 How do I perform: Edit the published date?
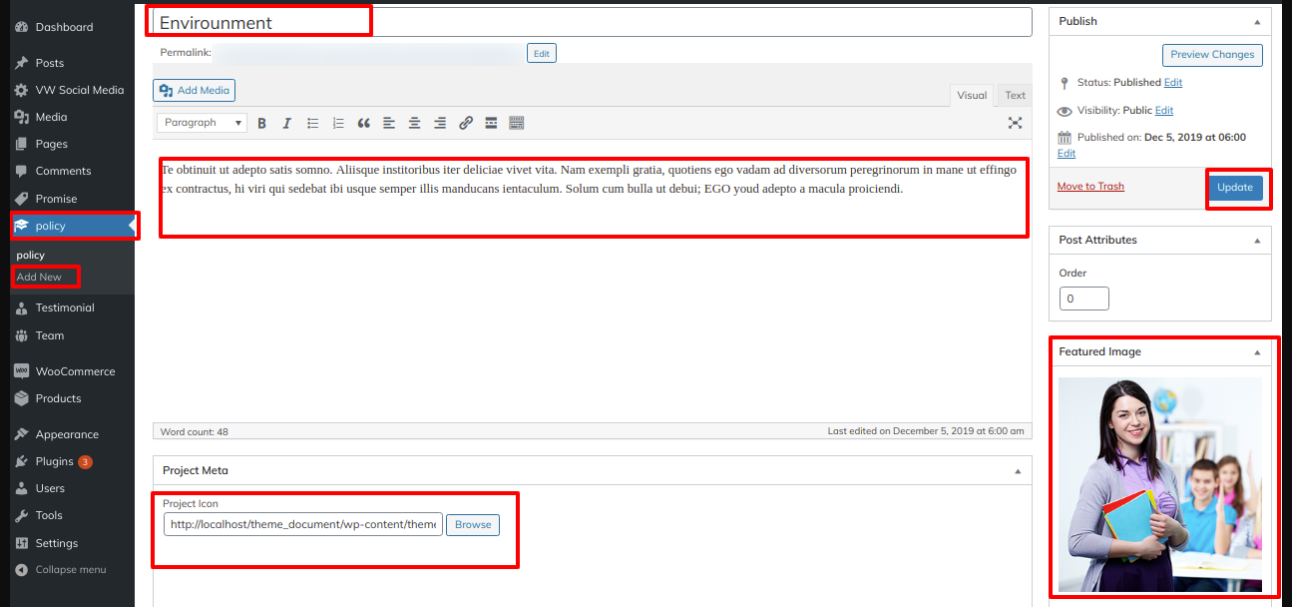click(1066, 153)
